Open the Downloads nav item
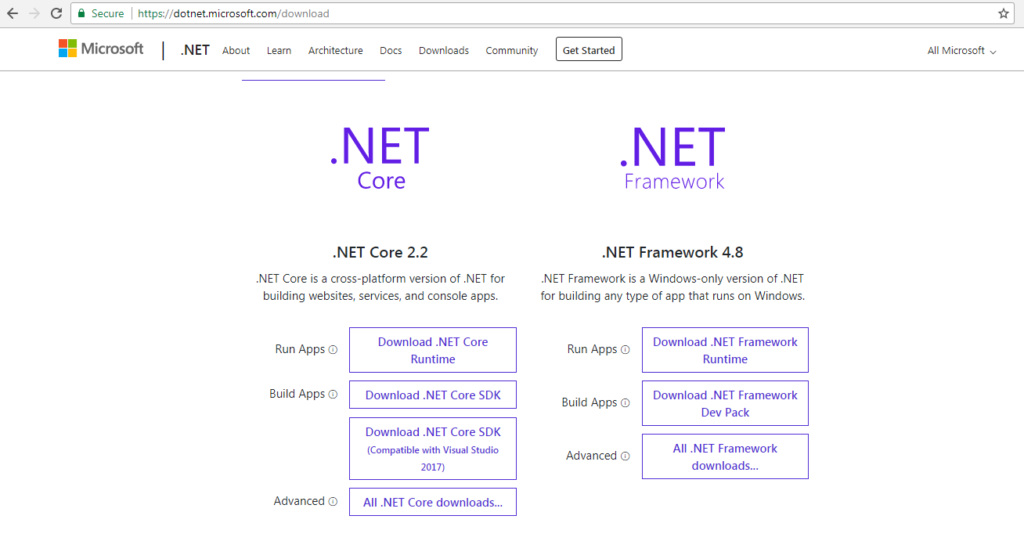The image size is (1024, 541). (443, 50)
